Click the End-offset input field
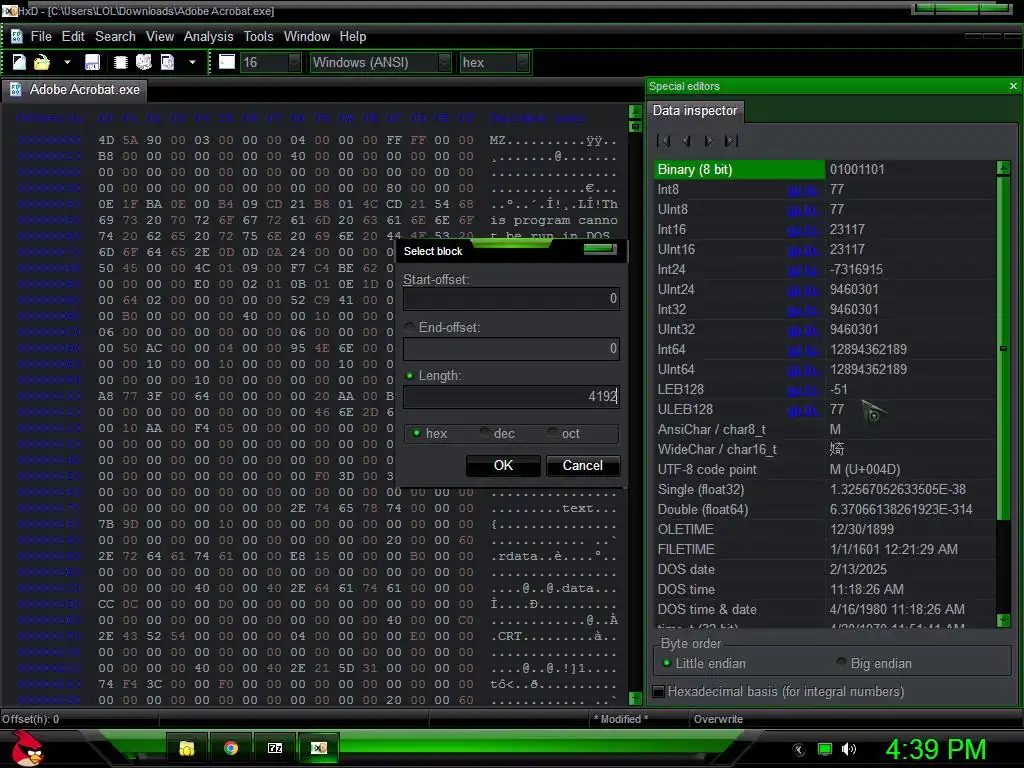Viewport: 1024px width, 768px height. [511, 349]
